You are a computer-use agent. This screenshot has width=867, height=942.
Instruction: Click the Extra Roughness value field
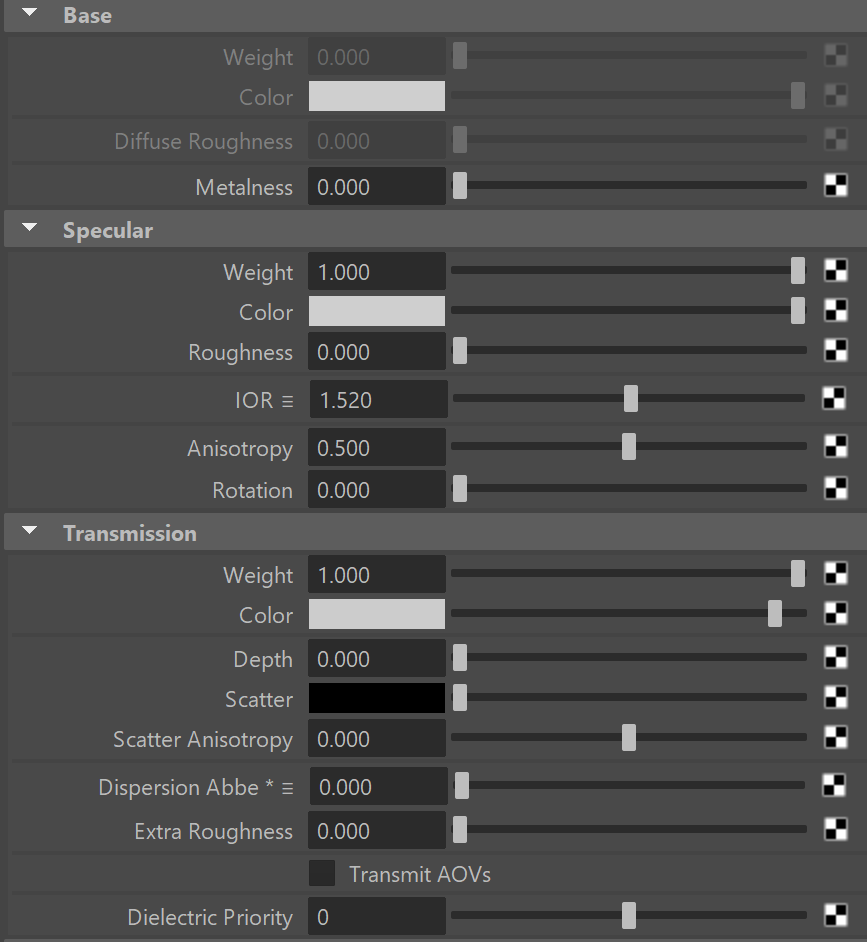point(377,830)
